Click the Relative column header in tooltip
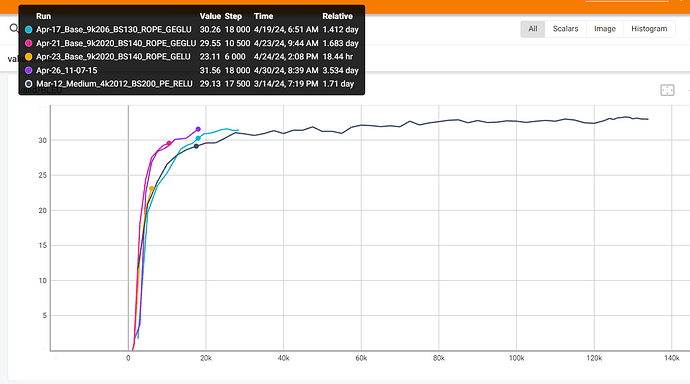 pyautogui.click(x=338, y=16)
